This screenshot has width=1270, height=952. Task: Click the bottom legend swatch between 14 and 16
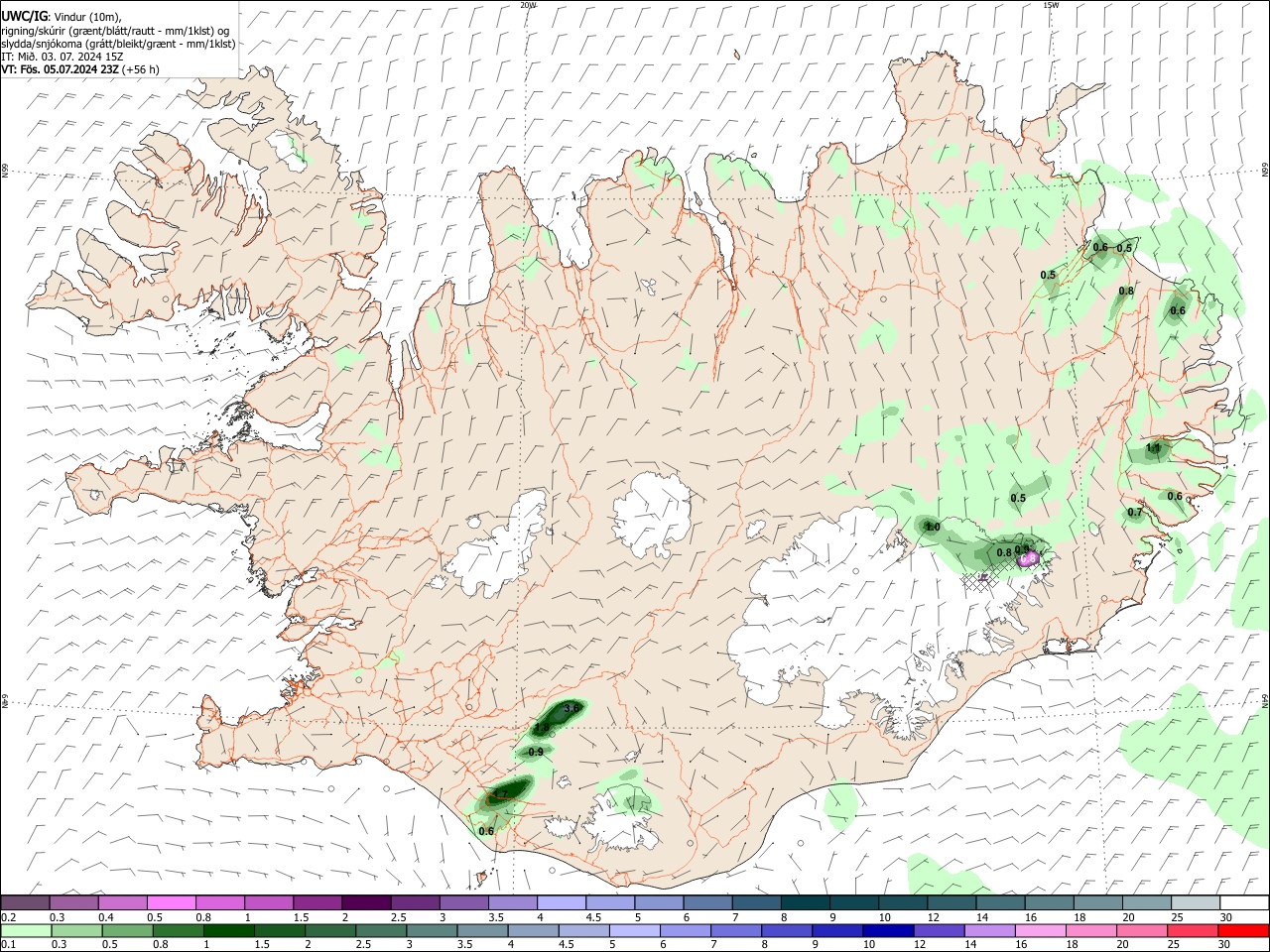[991, 930]
